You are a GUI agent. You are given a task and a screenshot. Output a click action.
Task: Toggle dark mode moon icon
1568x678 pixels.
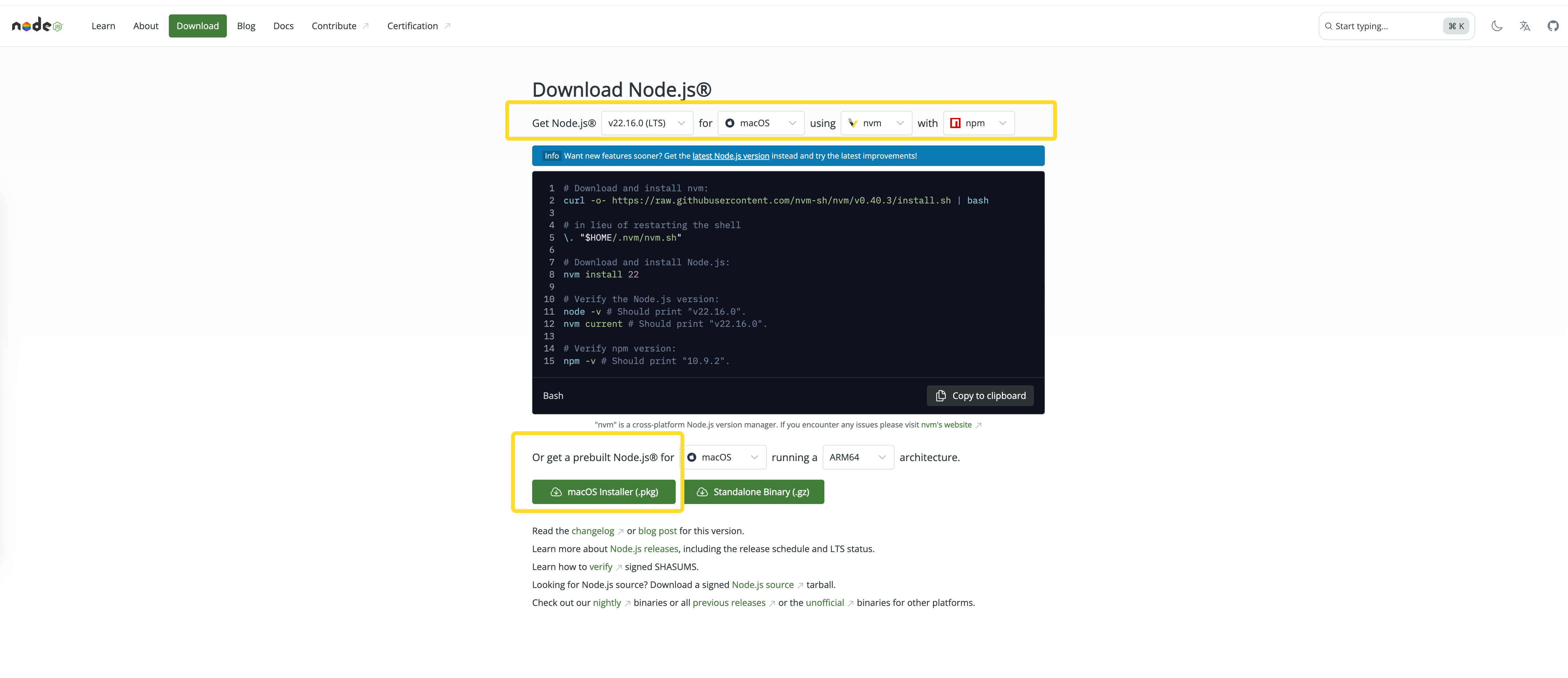(1496, 26)
